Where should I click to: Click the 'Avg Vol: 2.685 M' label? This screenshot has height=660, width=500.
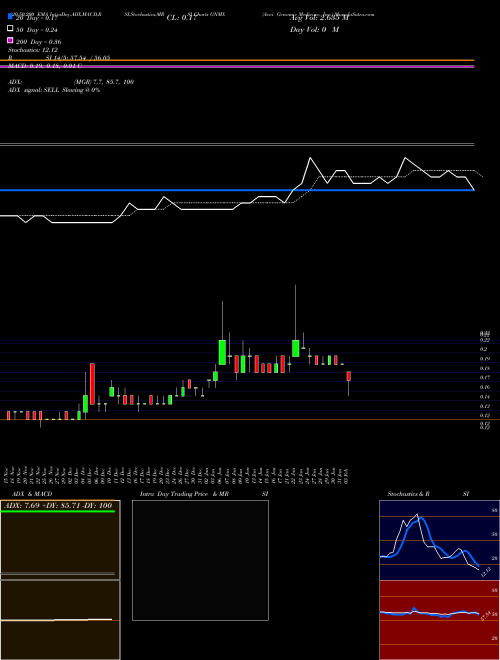(319, 18)
